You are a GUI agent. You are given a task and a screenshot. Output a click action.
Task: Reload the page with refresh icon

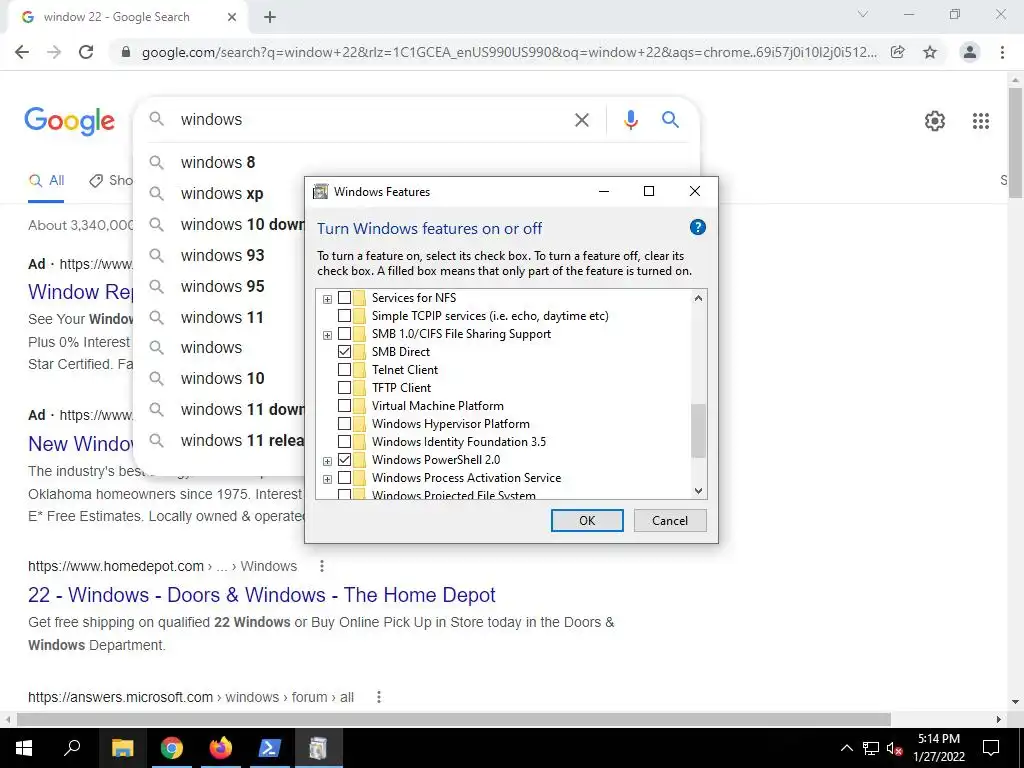pyautogui.click(x=86, y=52)
